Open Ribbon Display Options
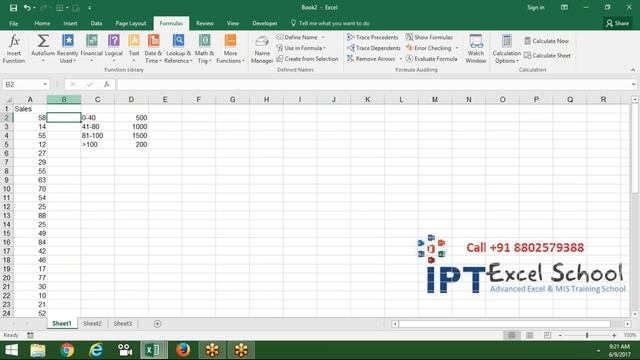This screenshot has width=640, height=360. point(564,7)
